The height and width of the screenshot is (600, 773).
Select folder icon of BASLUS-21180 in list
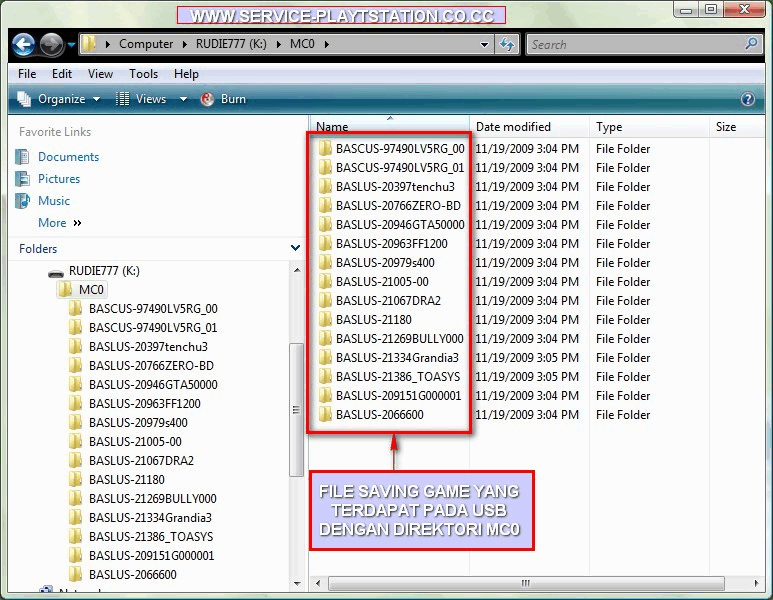click(x=325, y=319)
